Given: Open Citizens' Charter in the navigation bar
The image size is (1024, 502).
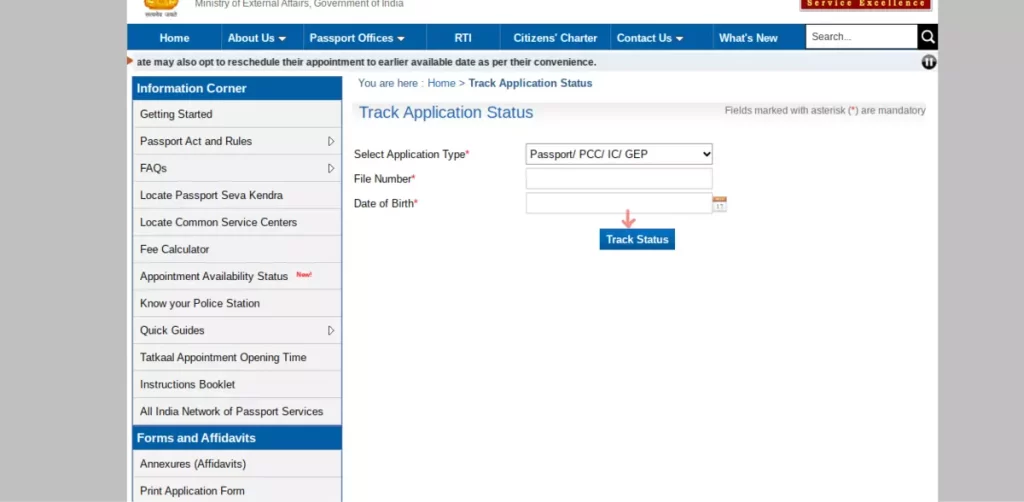Looking at the screenshot, I should click(555, 38).
